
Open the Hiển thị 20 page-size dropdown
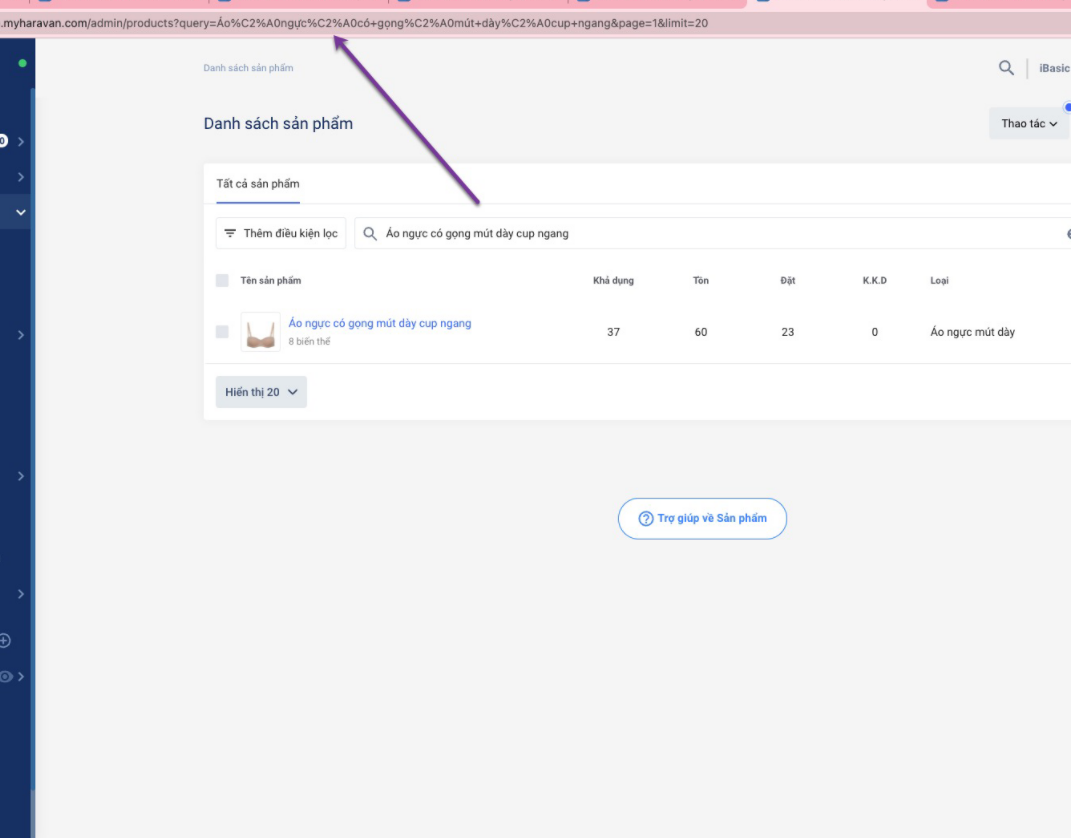[261, 392]
